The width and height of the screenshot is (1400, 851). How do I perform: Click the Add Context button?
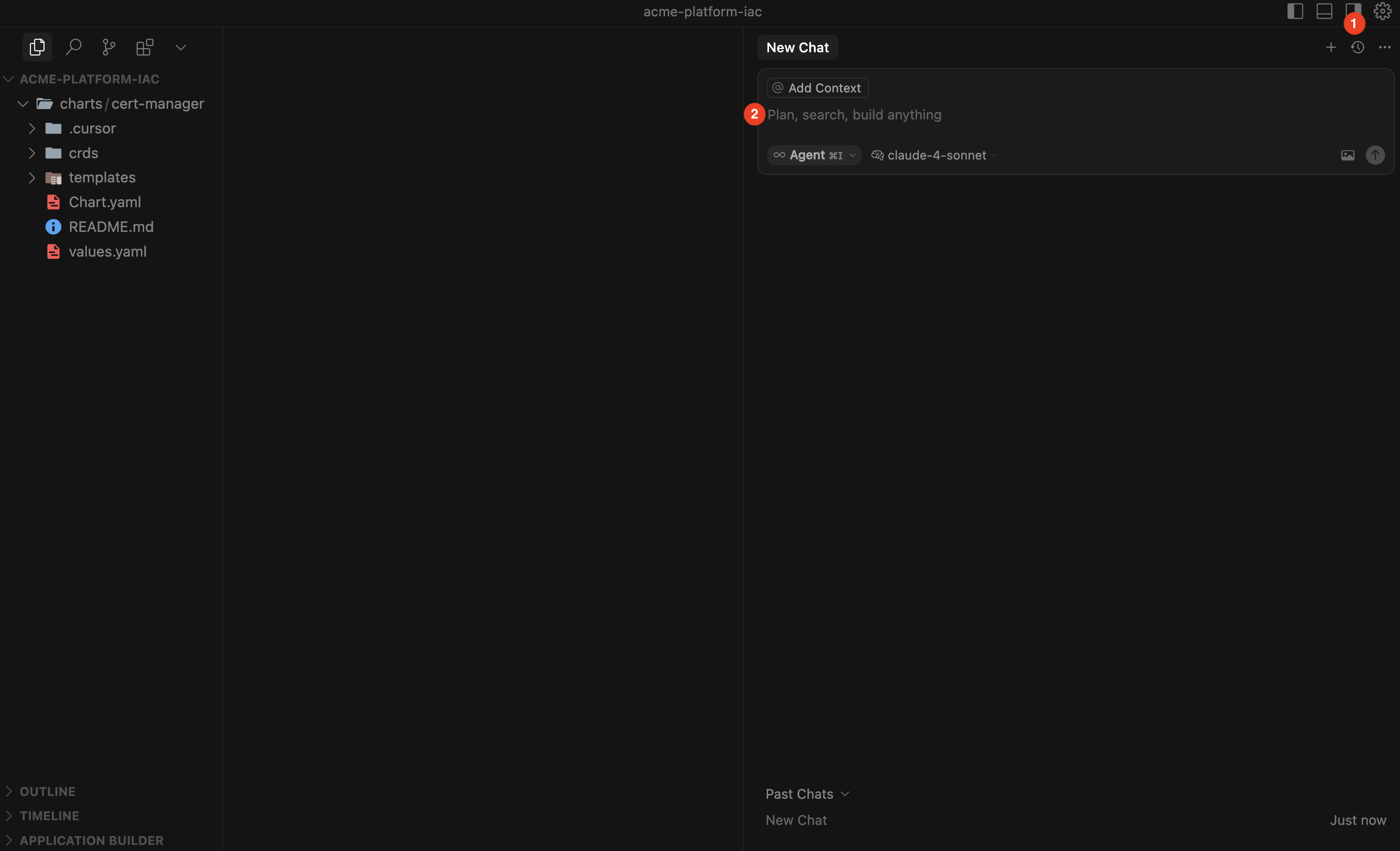coord(817,88)
